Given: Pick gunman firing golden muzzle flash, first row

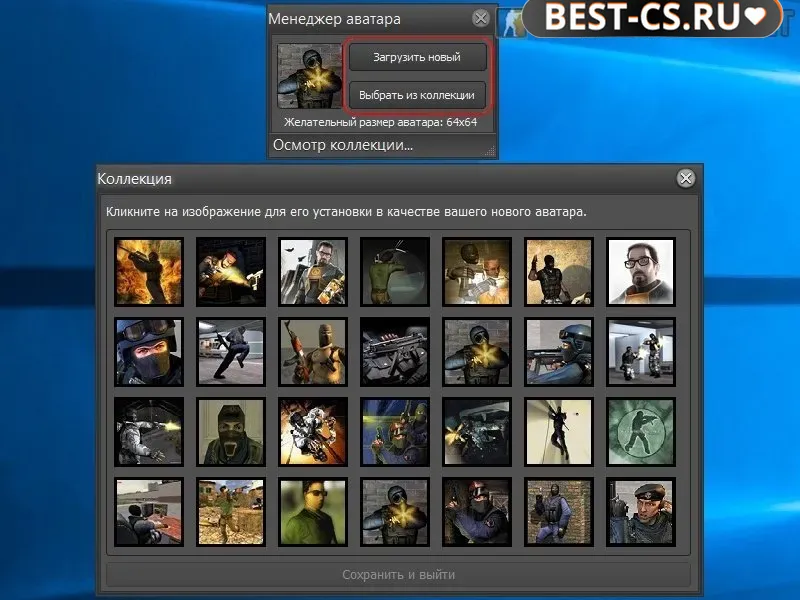Looking at the screenshot, I should 231,271.
